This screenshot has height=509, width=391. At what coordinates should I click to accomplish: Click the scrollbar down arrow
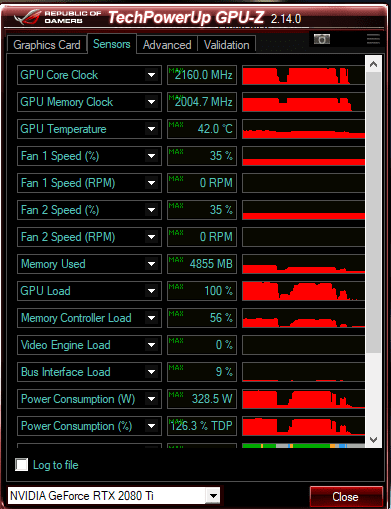coord(373,439)
